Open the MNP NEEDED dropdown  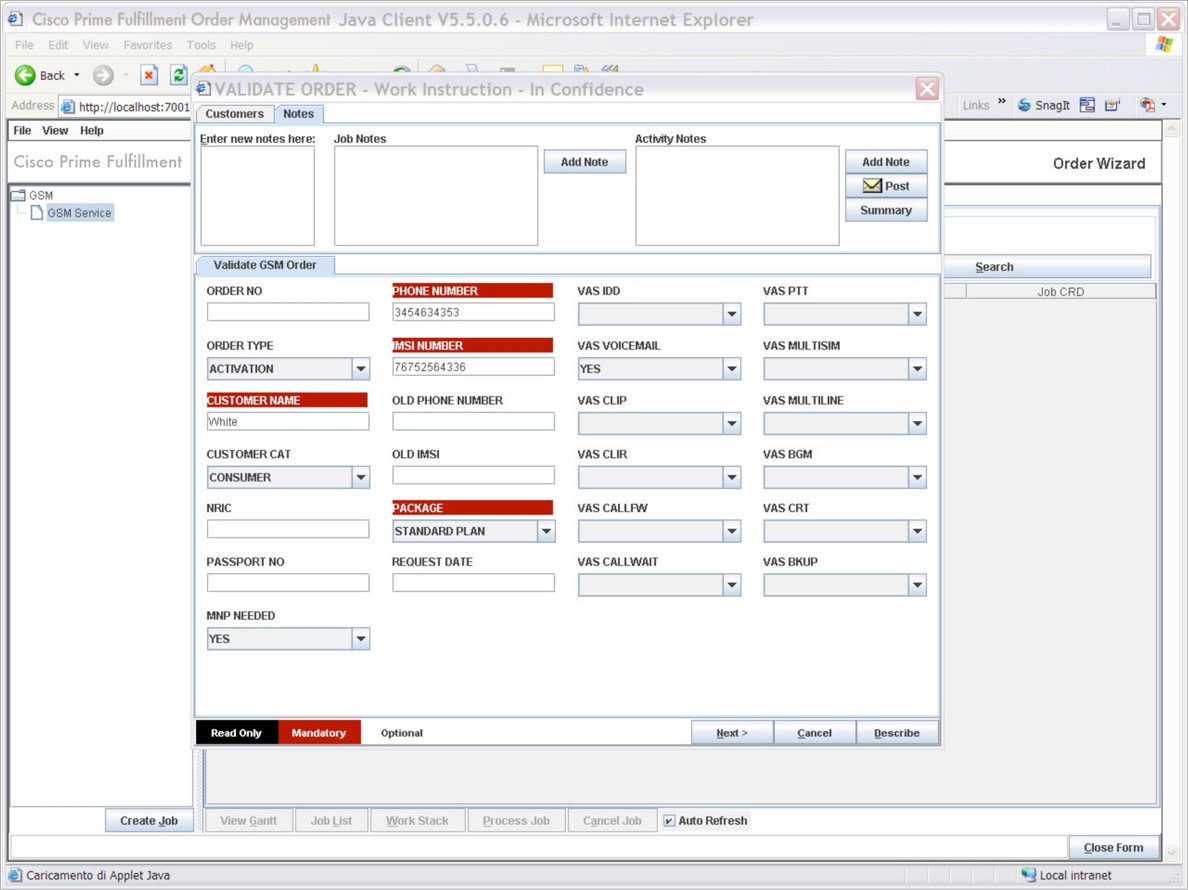point(361,639)
